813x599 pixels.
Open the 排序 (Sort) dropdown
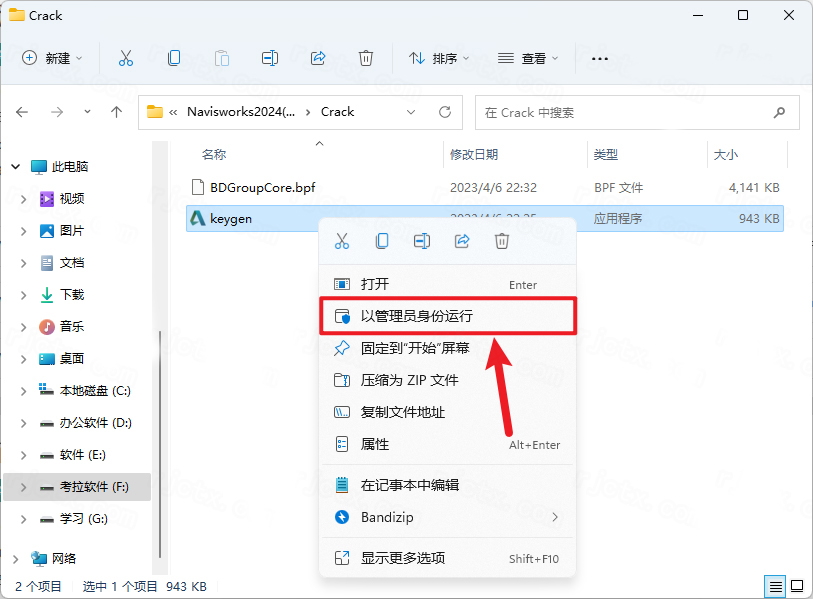(x=439, y=58)
